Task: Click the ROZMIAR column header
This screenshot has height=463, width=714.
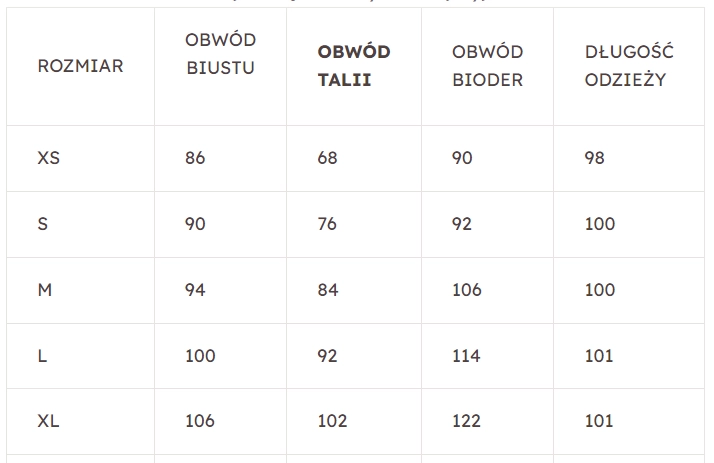Action: pyautogui.click(x=80, y=66)
